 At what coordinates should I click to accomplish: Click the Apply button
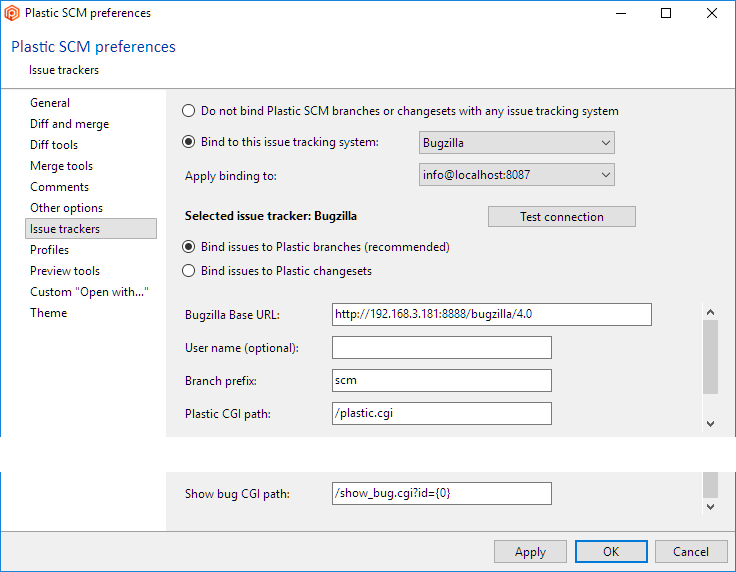coord(530,552)
